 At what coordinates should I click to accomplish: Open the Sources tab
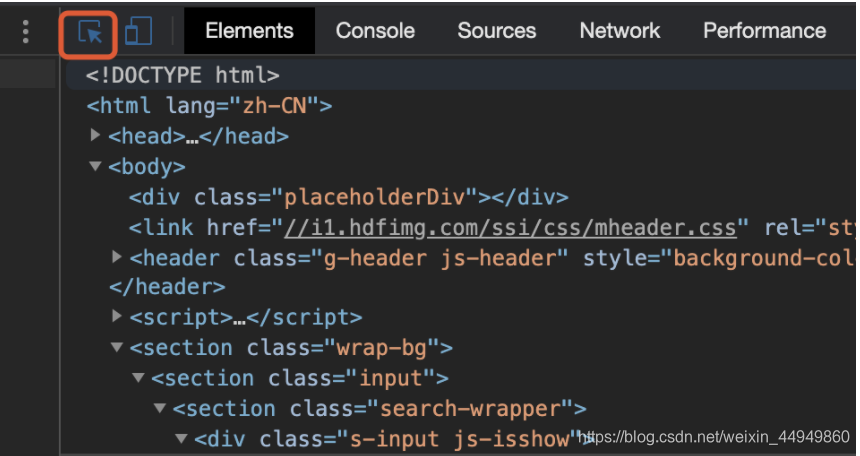coord(496,31)
